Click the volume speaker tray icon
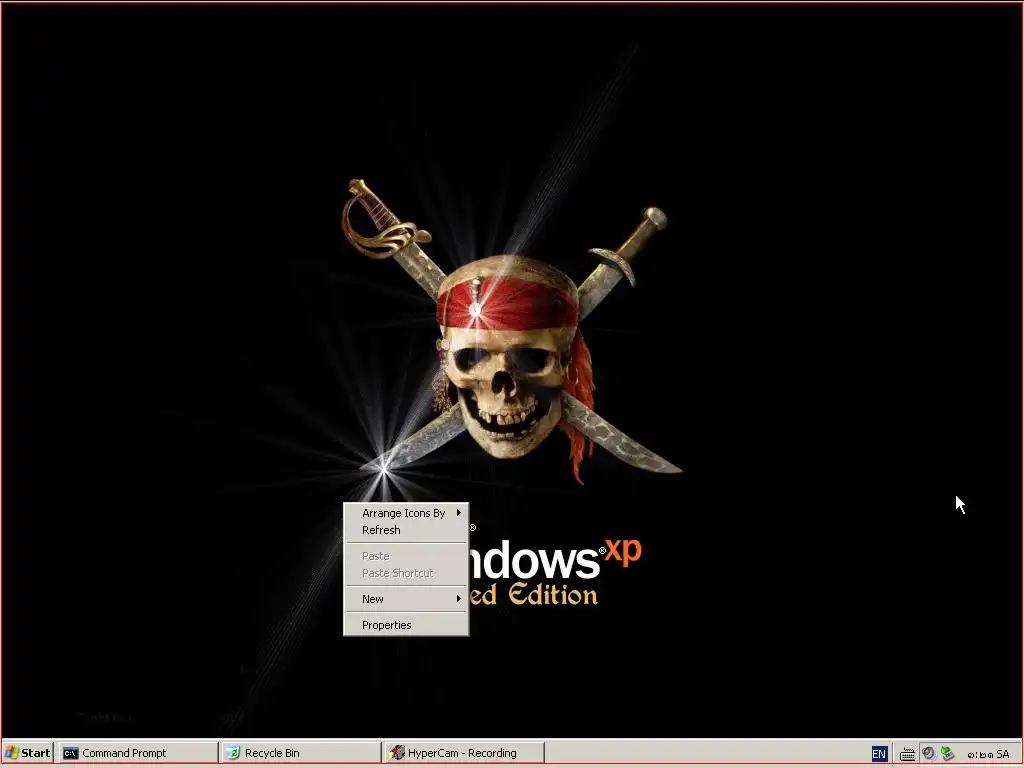 pos(928,754)
